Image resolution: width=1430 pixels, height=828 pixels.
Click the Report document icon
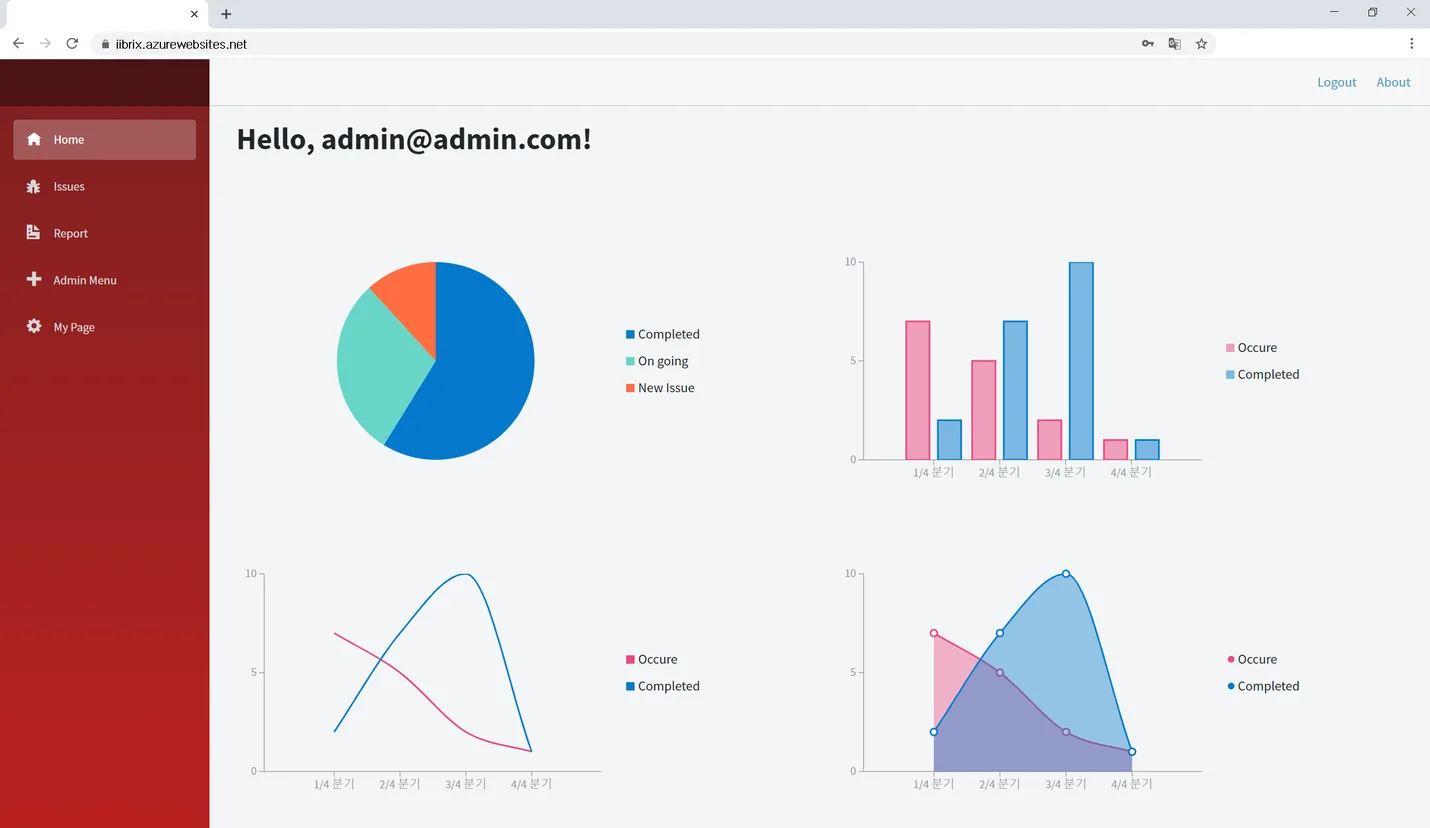pyautogui.click(x=33, y=232)
